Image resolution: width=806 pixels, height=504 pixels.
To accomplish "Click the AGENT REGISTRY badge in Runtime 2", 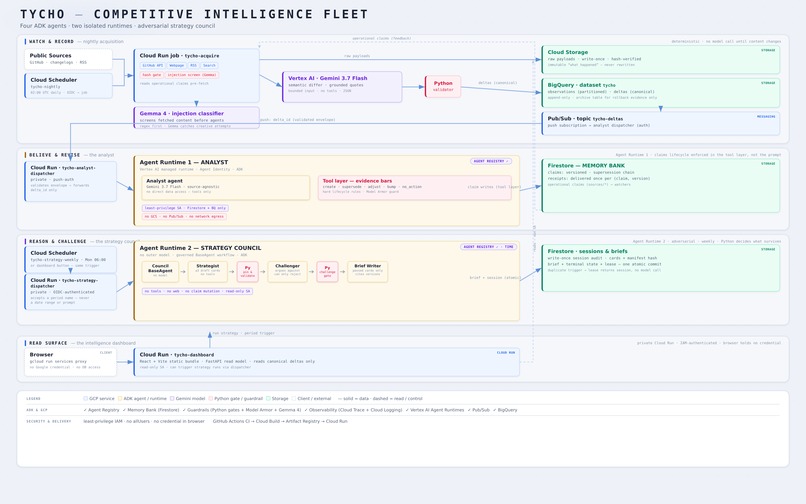I will point(488,247).
